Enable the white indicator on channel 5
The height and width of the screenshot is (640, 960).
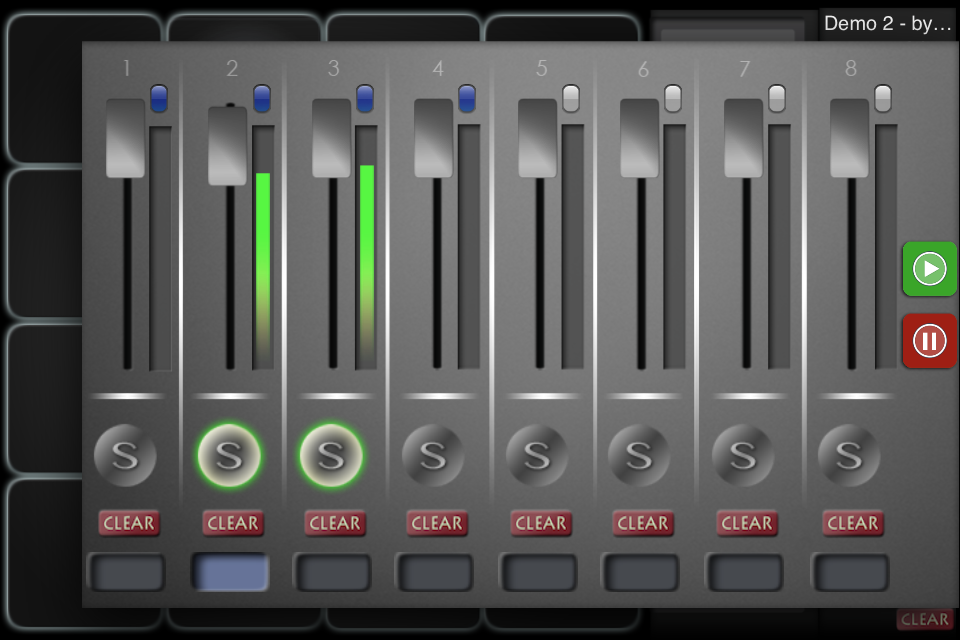tap(571, 98)
